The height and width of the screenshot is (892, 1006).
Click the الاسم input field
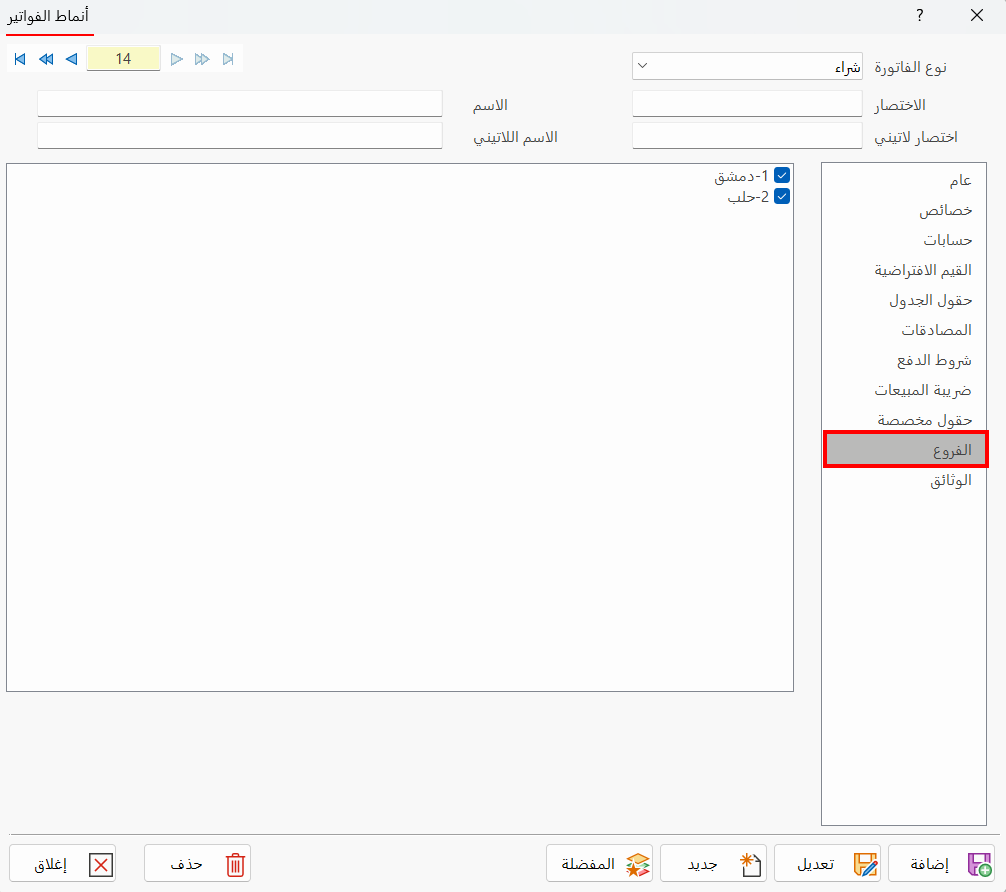coord(240,104)
